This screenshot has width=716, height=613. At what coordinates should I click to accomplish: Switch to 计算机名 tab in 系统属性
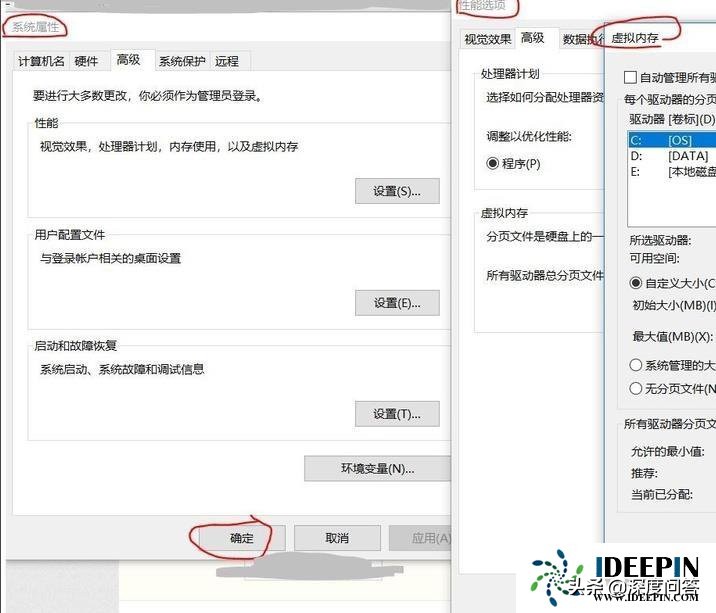[x=41, y=61]
